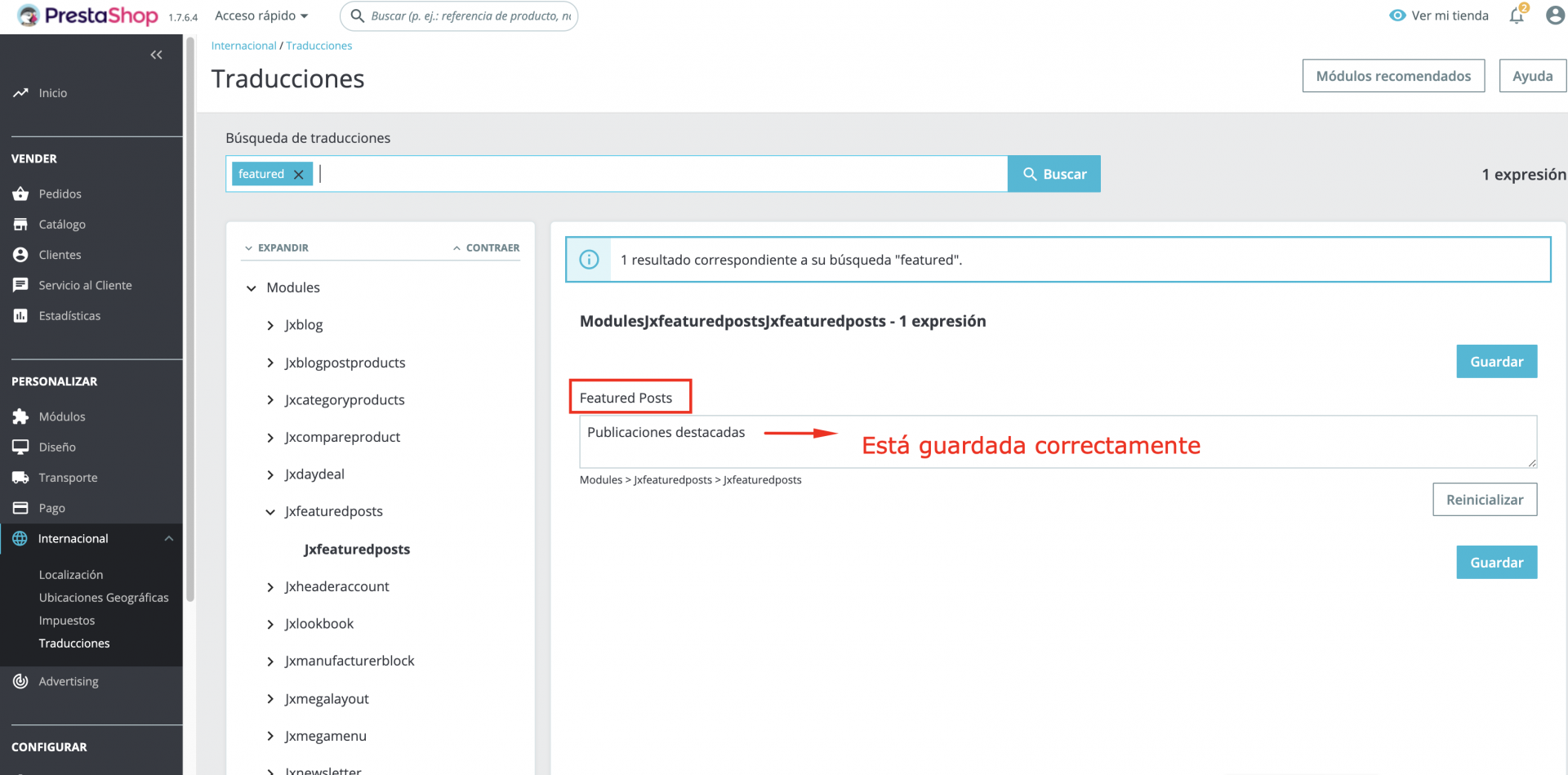
Task: Click the Reinicializar button
Action: click(1485, 499)
